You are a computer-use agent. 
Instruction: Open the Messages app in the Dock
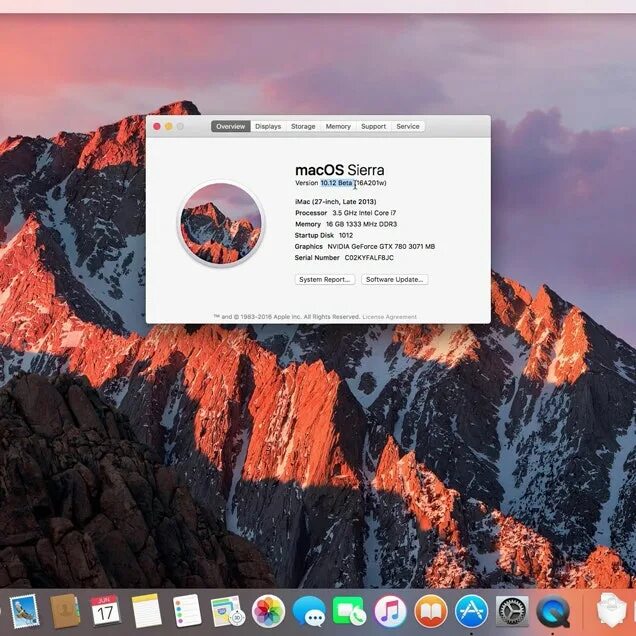(309, 611)
